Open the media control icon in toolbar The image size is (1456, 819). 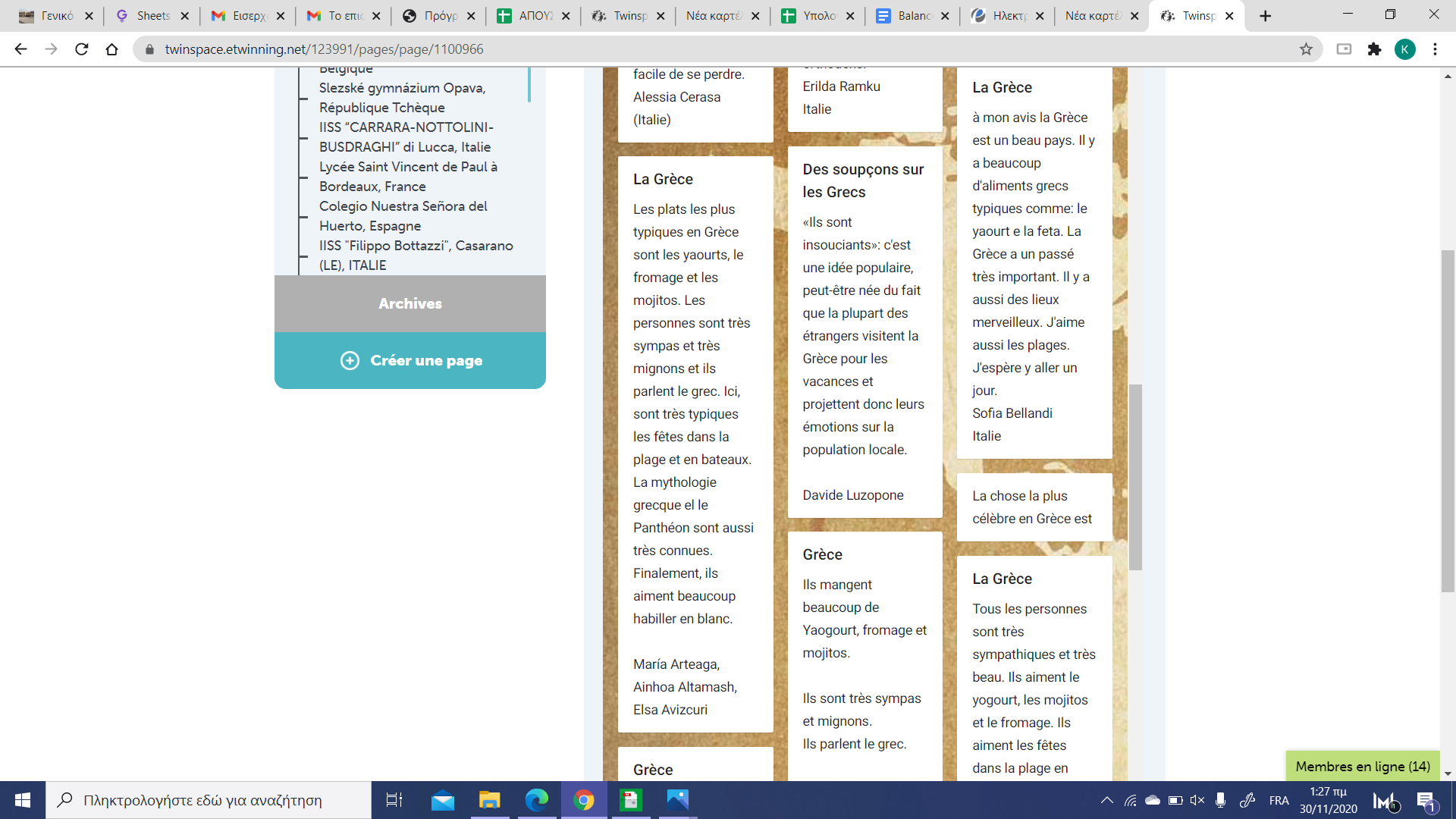pyautogui.click(x=1344, y=49)
